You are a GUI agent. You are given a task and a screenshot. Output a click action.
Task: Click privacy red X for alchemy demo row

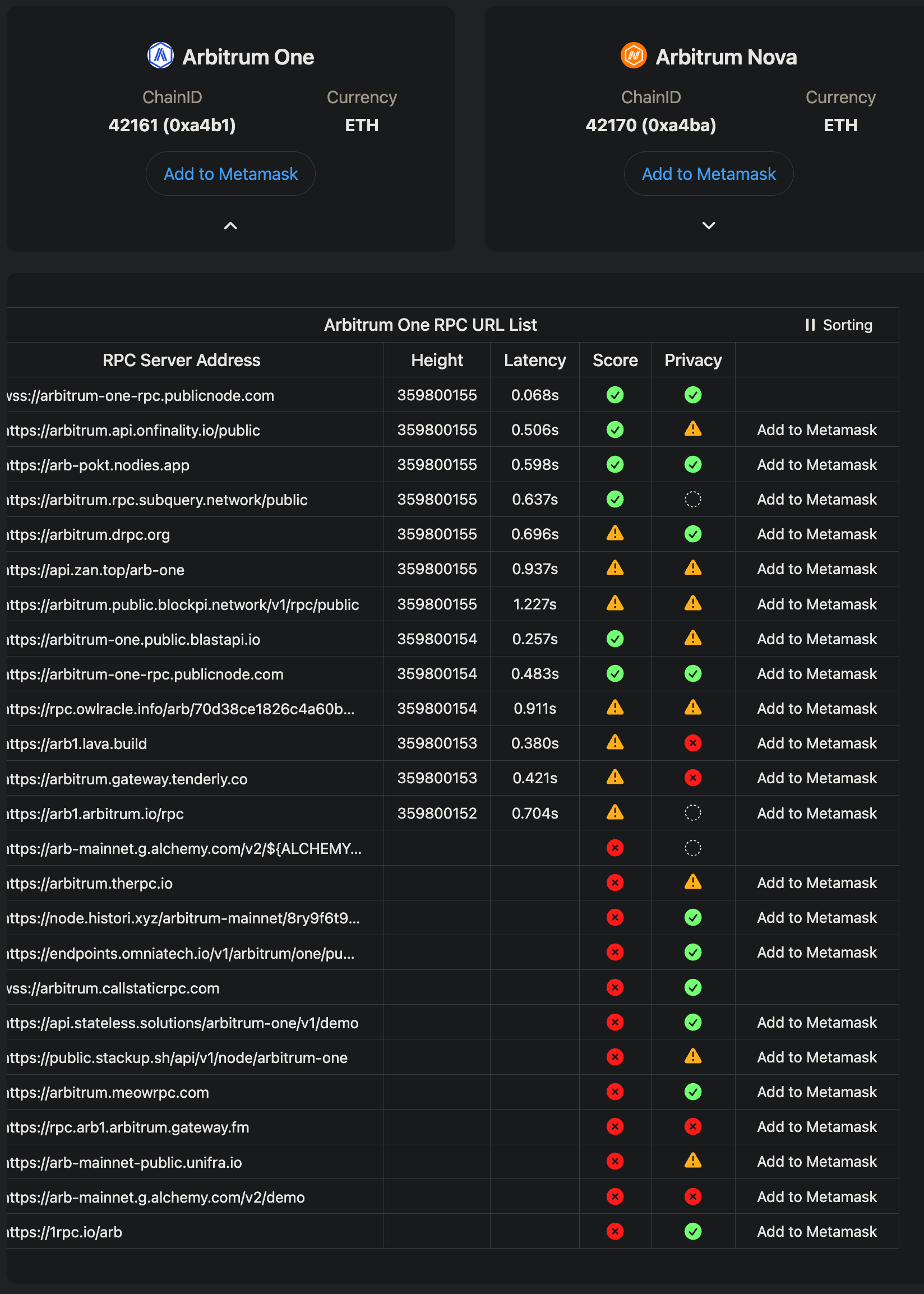click(x=693, y=1197)
